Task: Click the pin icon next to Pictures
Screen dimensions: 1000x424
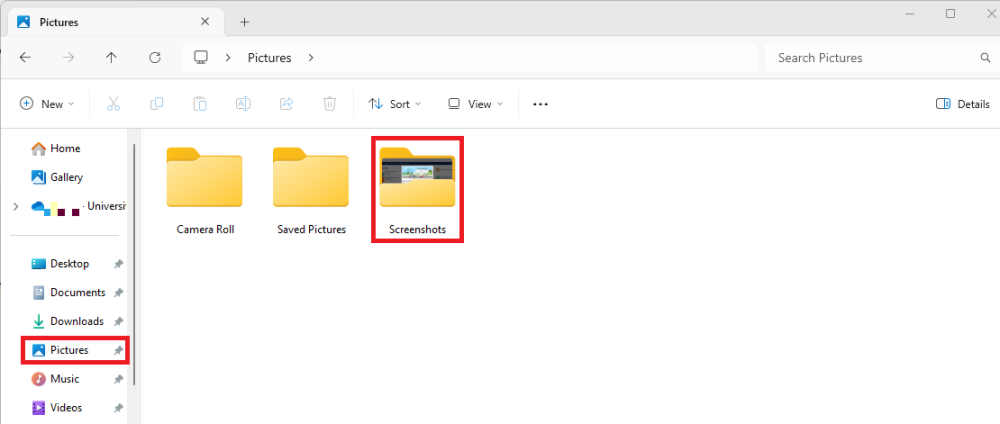Action: coord(118,350)
